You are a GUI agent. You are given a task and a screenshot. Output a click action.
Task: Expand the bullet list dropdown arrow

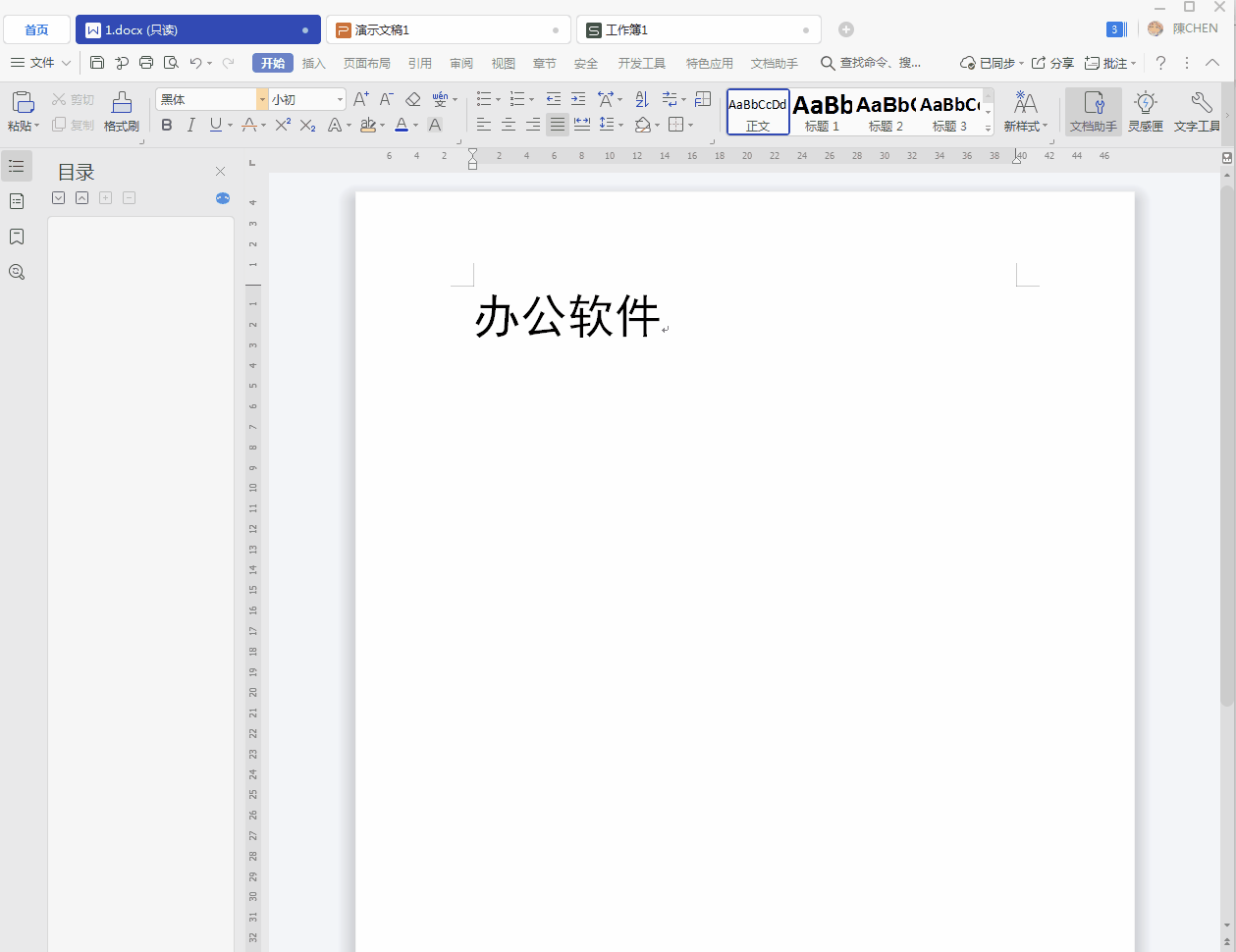[x=498, y=99]
